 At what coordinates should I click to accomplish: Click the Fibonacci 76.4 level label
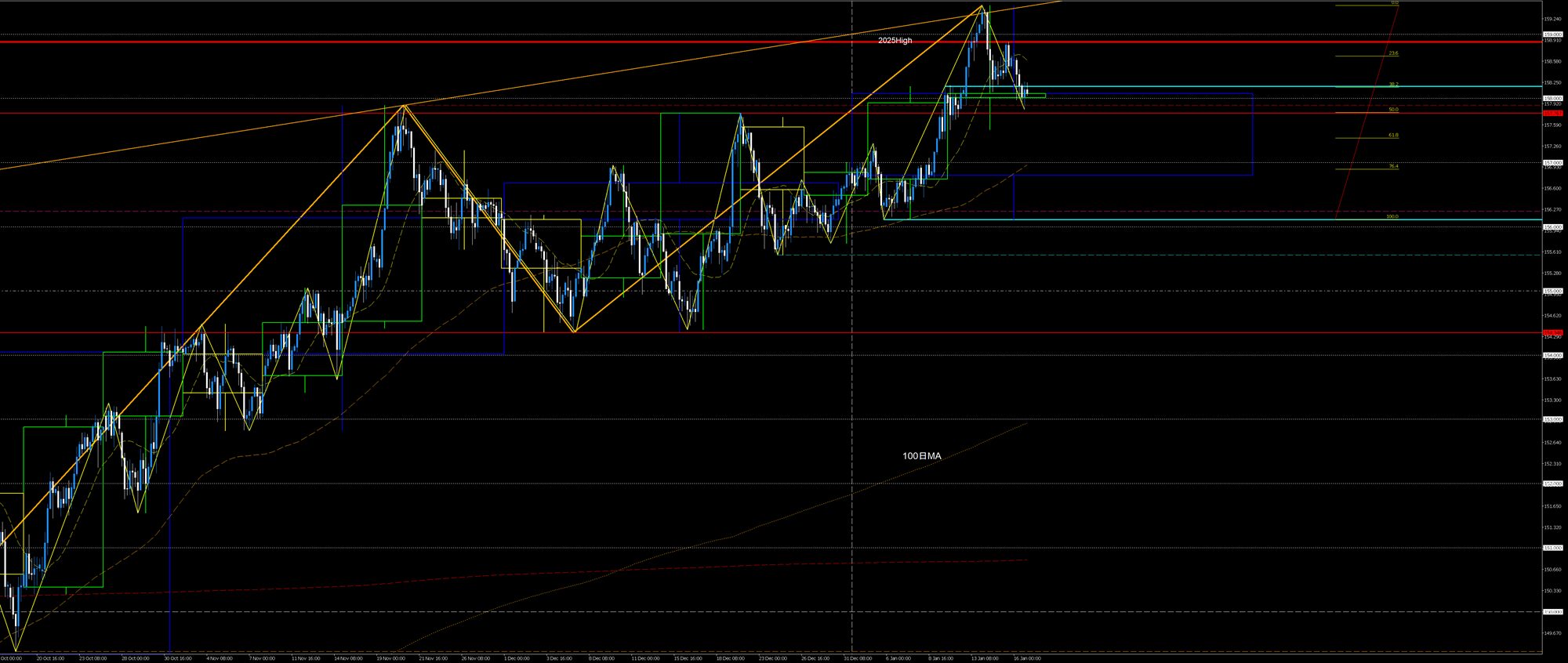1393,166
